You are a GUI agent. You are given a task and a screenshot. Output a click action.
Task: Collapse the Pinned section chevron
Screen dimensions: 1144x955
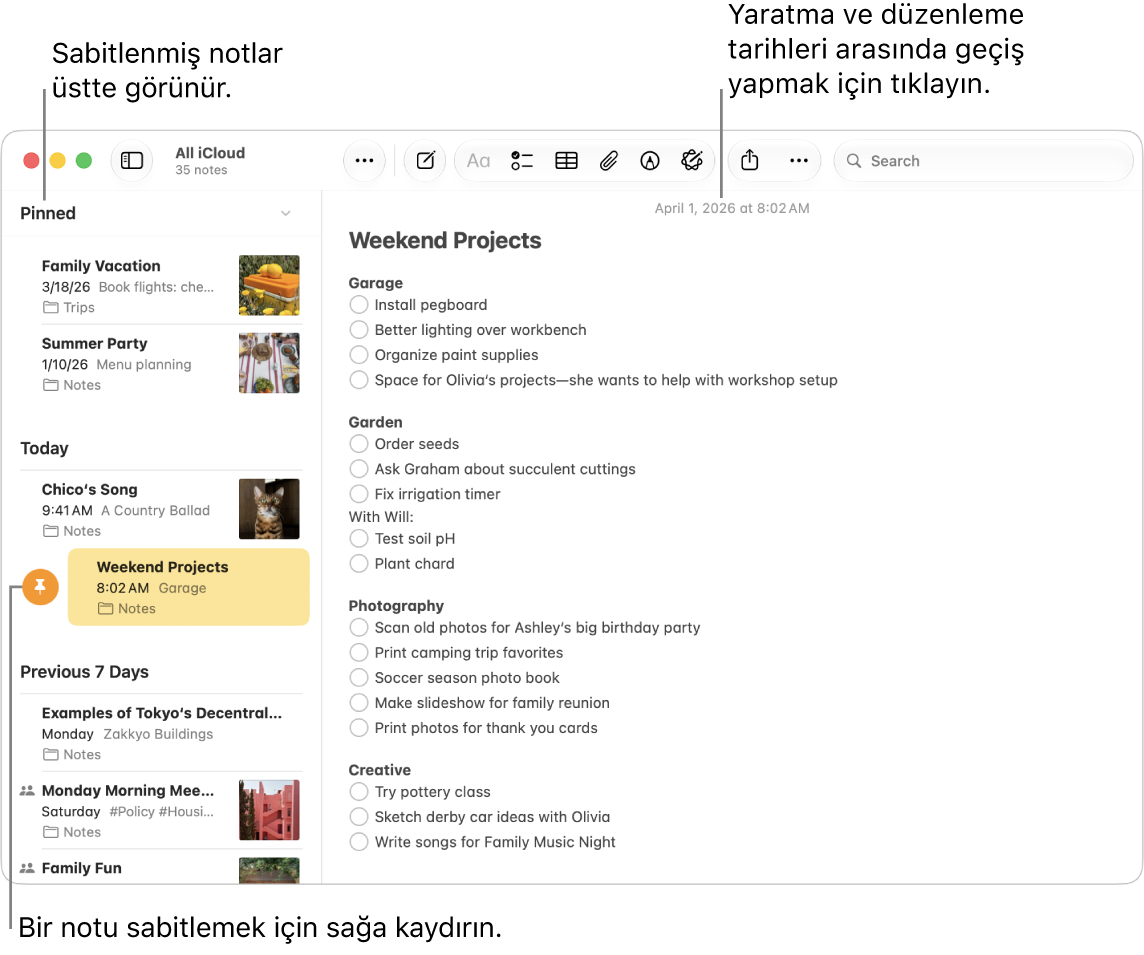[286, 213]
